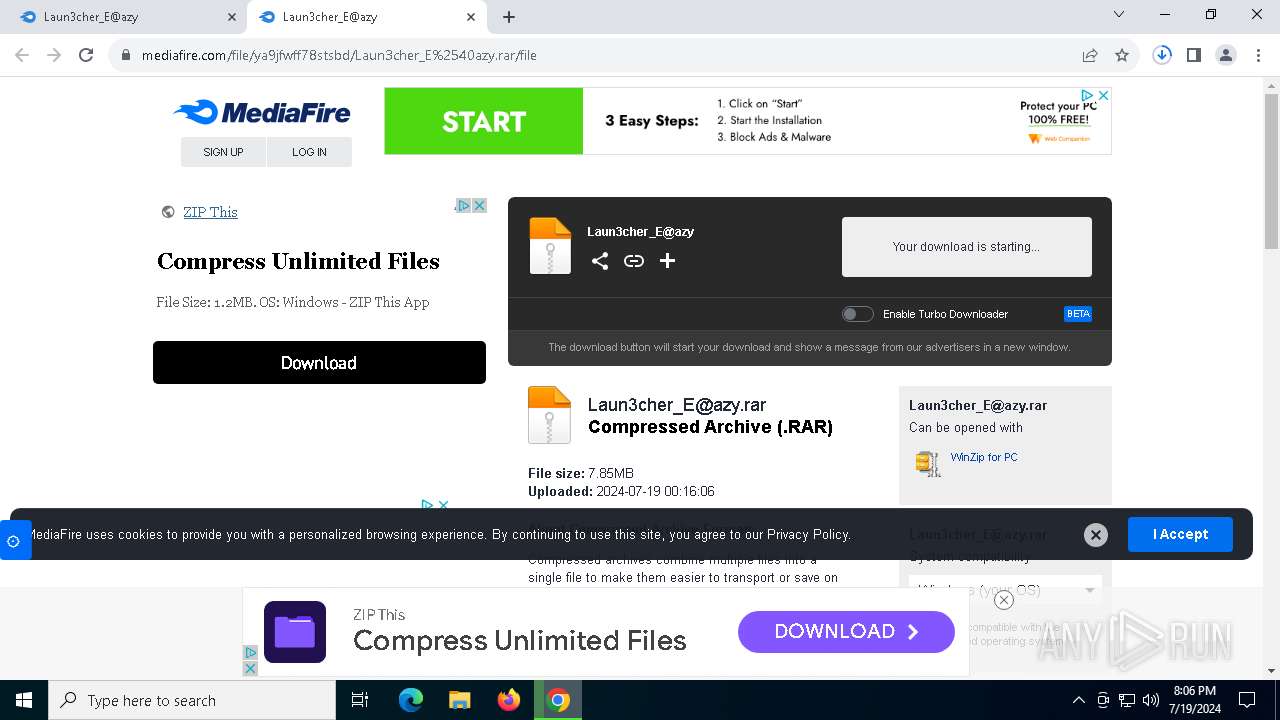Image resolution: width=1280 pixels, height=720 pixels.
Task: Open Chrome downloads indicator
Action: coord(1162,55)
